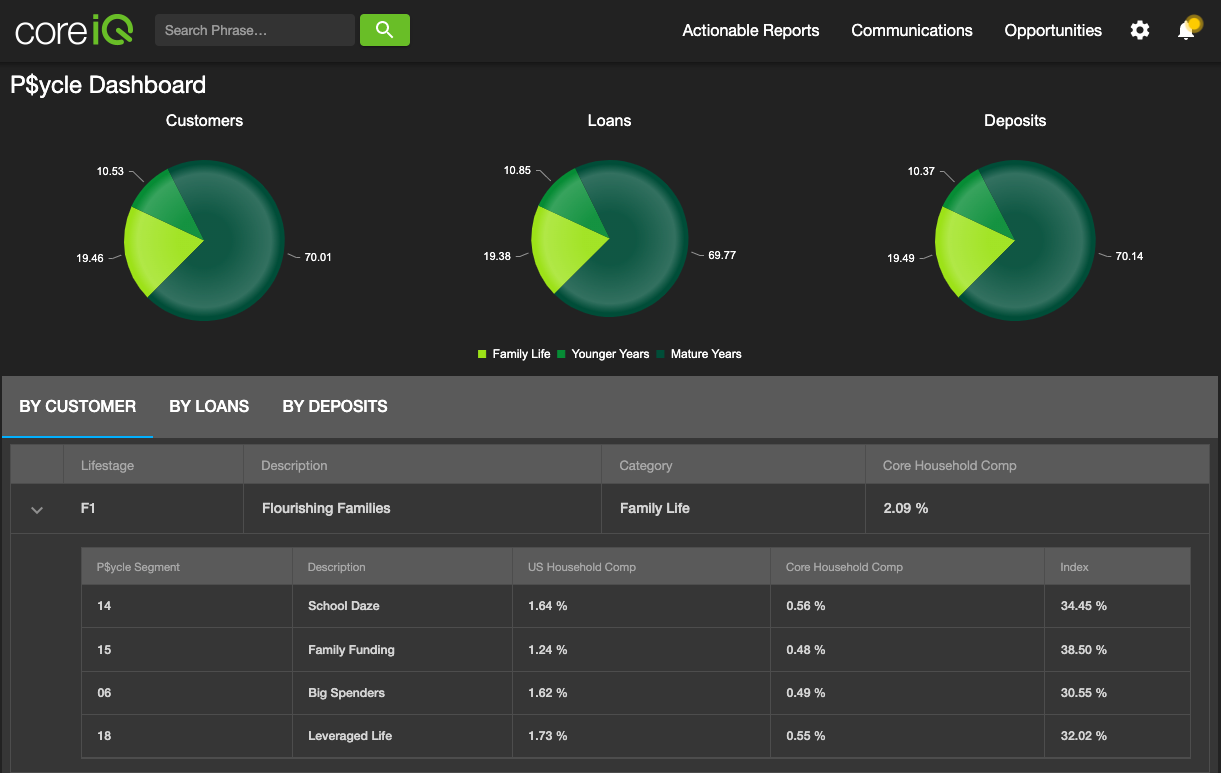This screenshot has width=1221, height=773.
Task: Click the coreiQ logo
Action: 74,31
